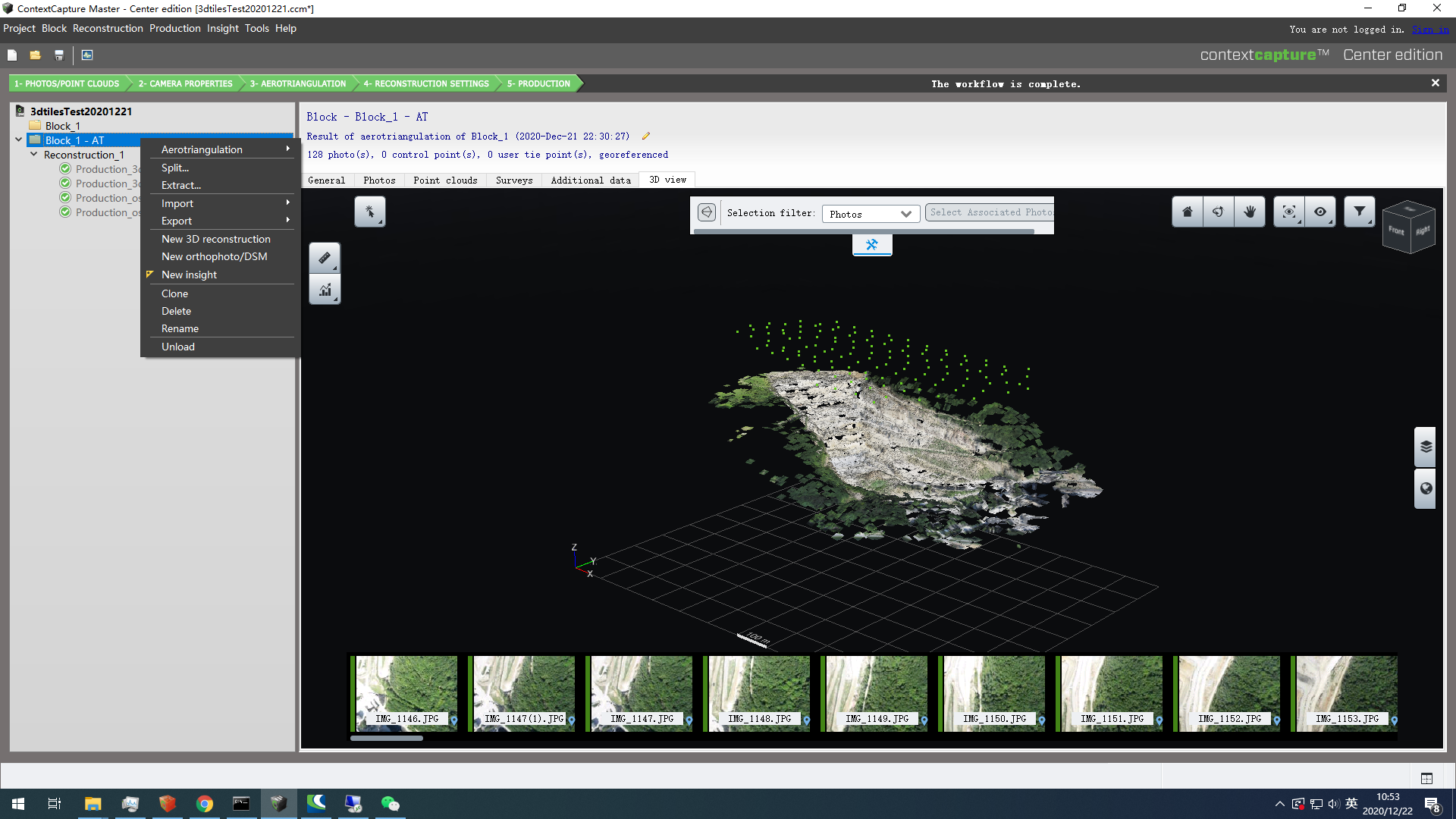
Task: Activate the orbit rotate navigation icon
Action: [1218, 212]
